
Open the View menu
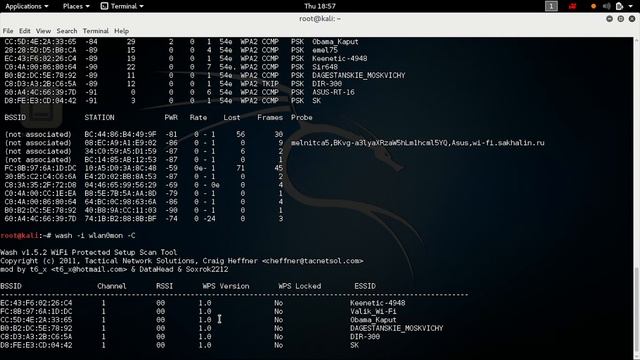(43, 31)
